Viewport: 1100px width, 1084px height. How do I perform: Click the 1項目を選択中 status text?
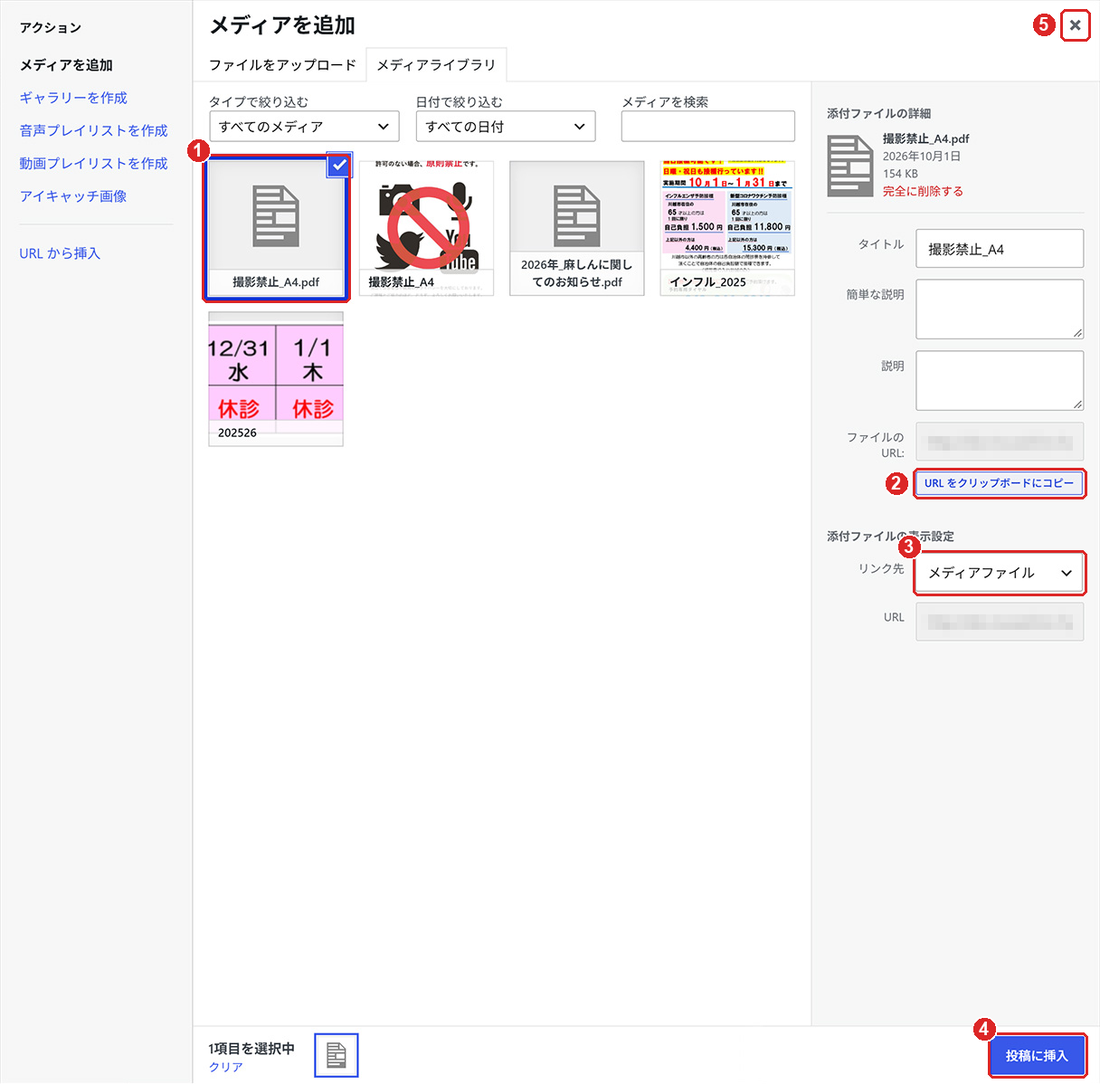(251, 1048)
